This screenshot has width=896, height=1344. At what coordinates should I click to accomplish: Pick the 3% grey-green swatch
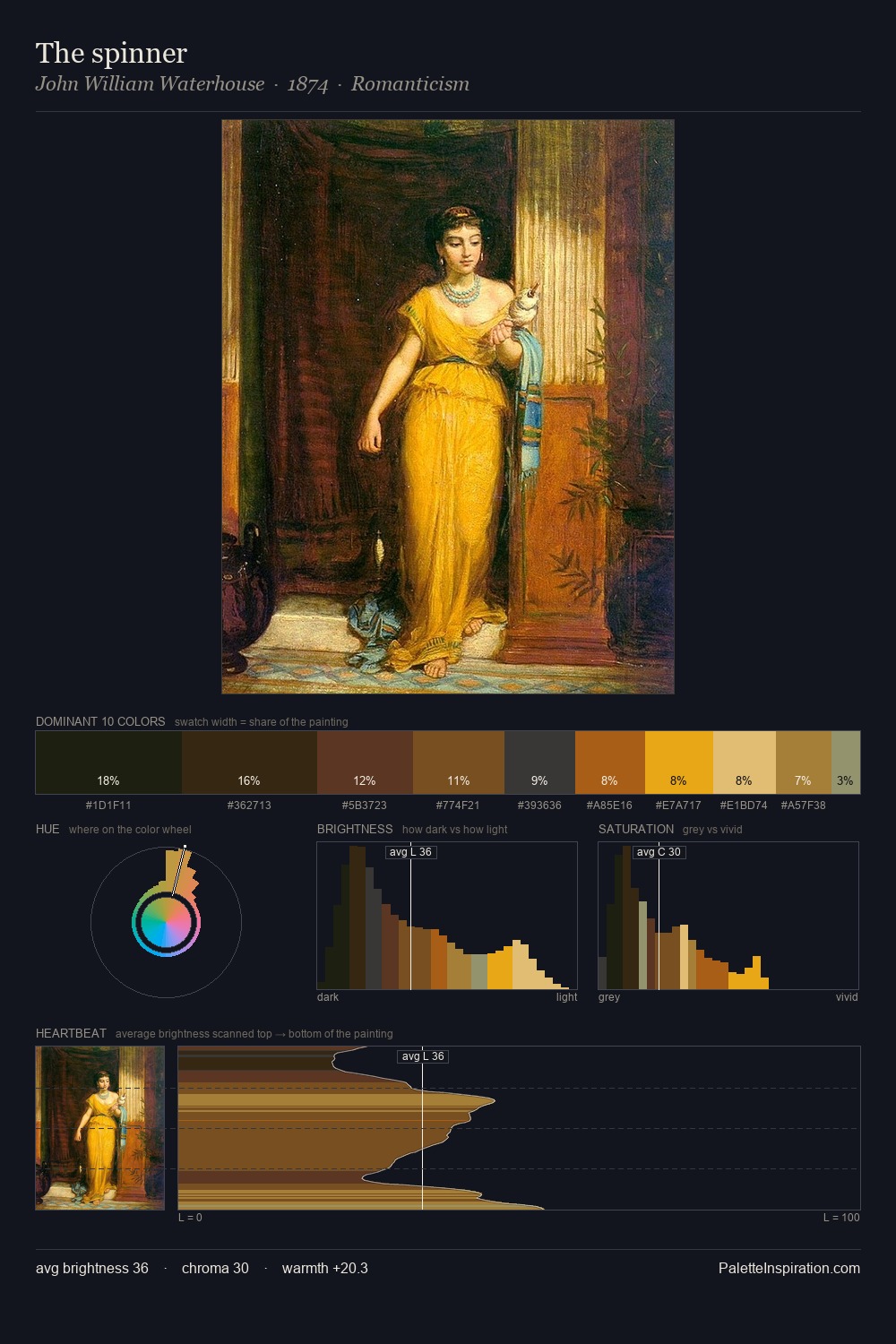846,762
